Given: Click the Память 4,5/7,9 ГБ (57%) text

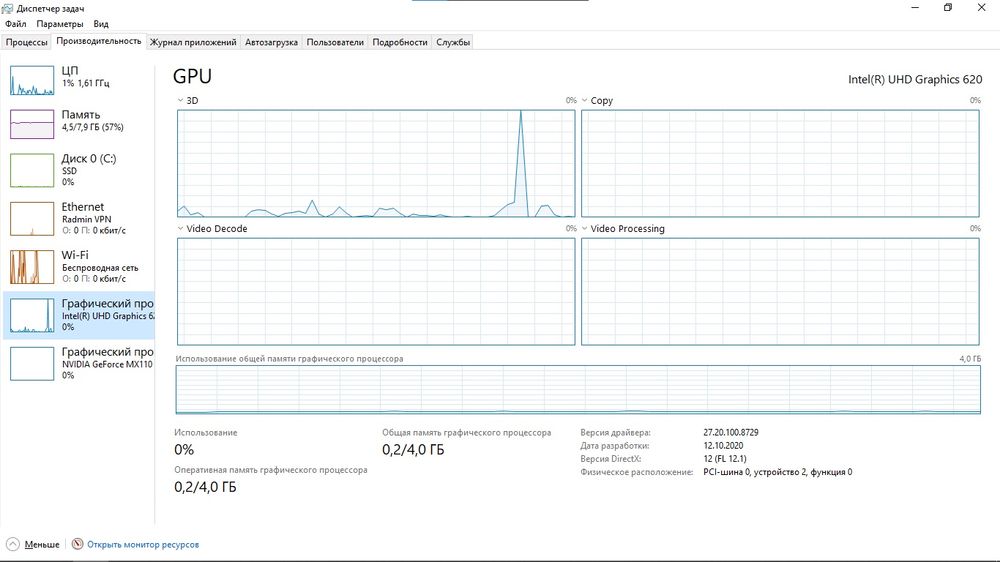Looking at the screenshot, I should (92, 127).
